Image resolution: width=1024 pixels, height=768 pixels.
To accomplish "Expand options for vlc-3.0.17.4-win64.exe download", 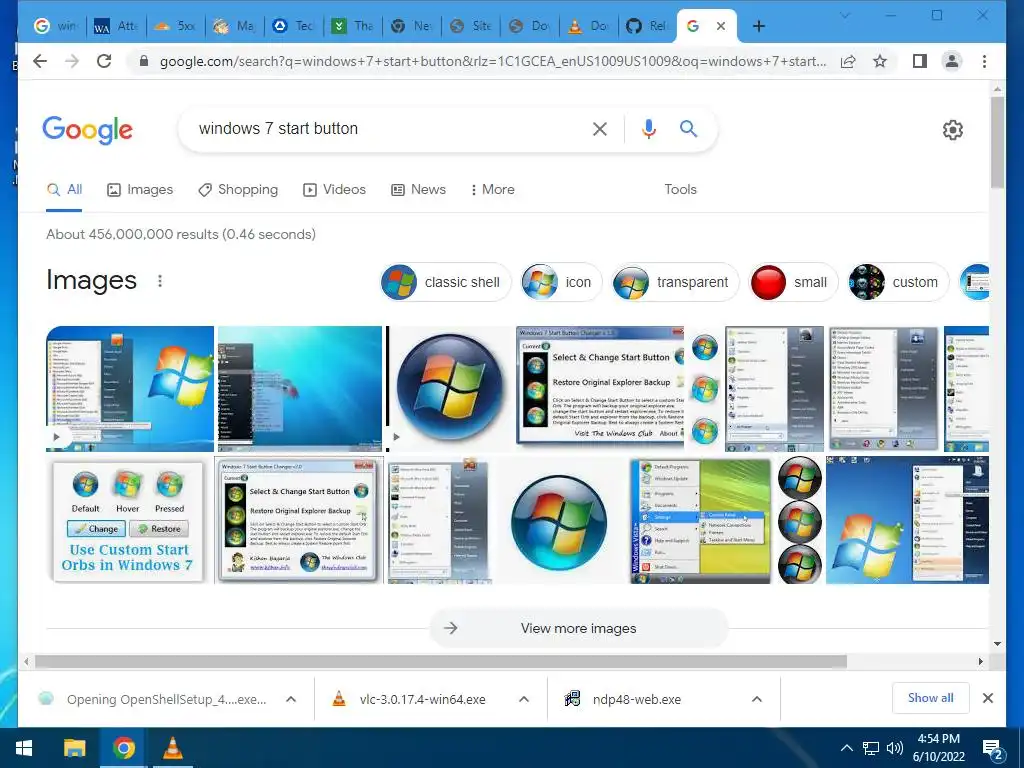I will coord(524,699).
